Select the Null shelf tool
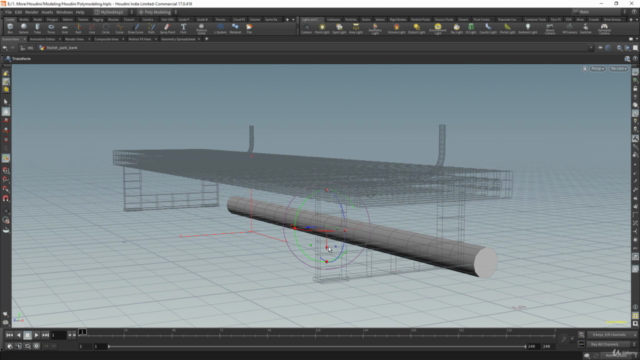Screen dimensions: 640x360 click(x=78, y=28)
